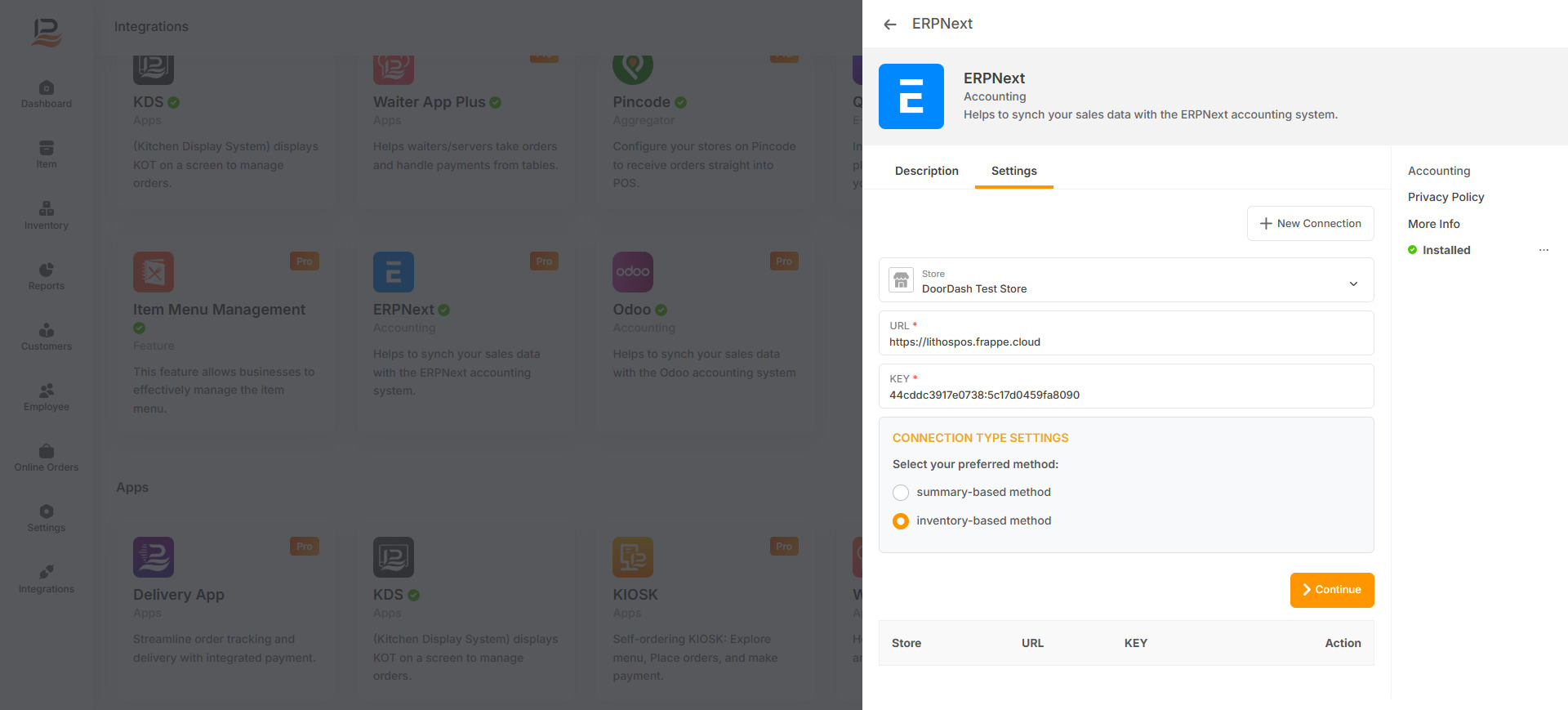
Task: Click the back arrow next to ERPNext title
Action: (x=890, y=25)
